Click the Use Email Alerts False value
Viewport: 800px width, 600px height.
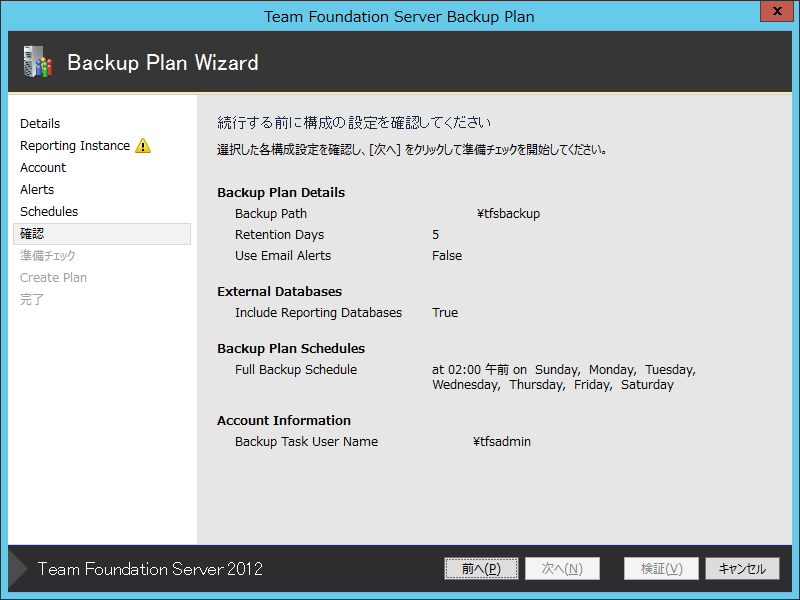tap(446, 255)
